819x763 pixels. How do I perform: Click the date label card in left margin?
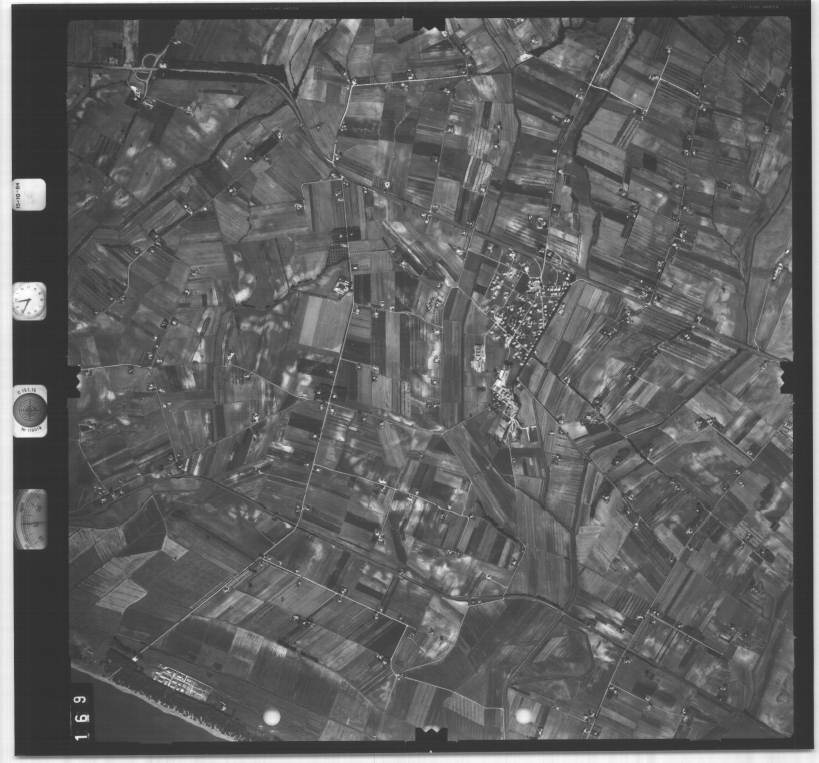click(29, 194)
